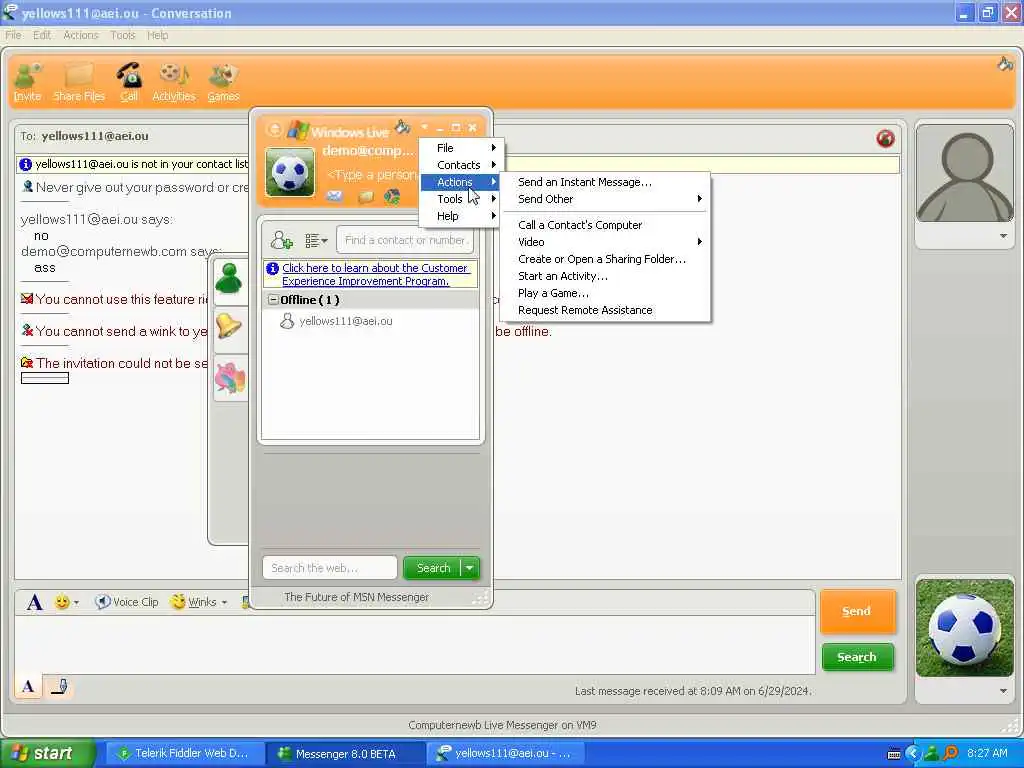Choose Request Remote Assistance
The width and height of the screenshot is (1024, 768).
point(605,310)
